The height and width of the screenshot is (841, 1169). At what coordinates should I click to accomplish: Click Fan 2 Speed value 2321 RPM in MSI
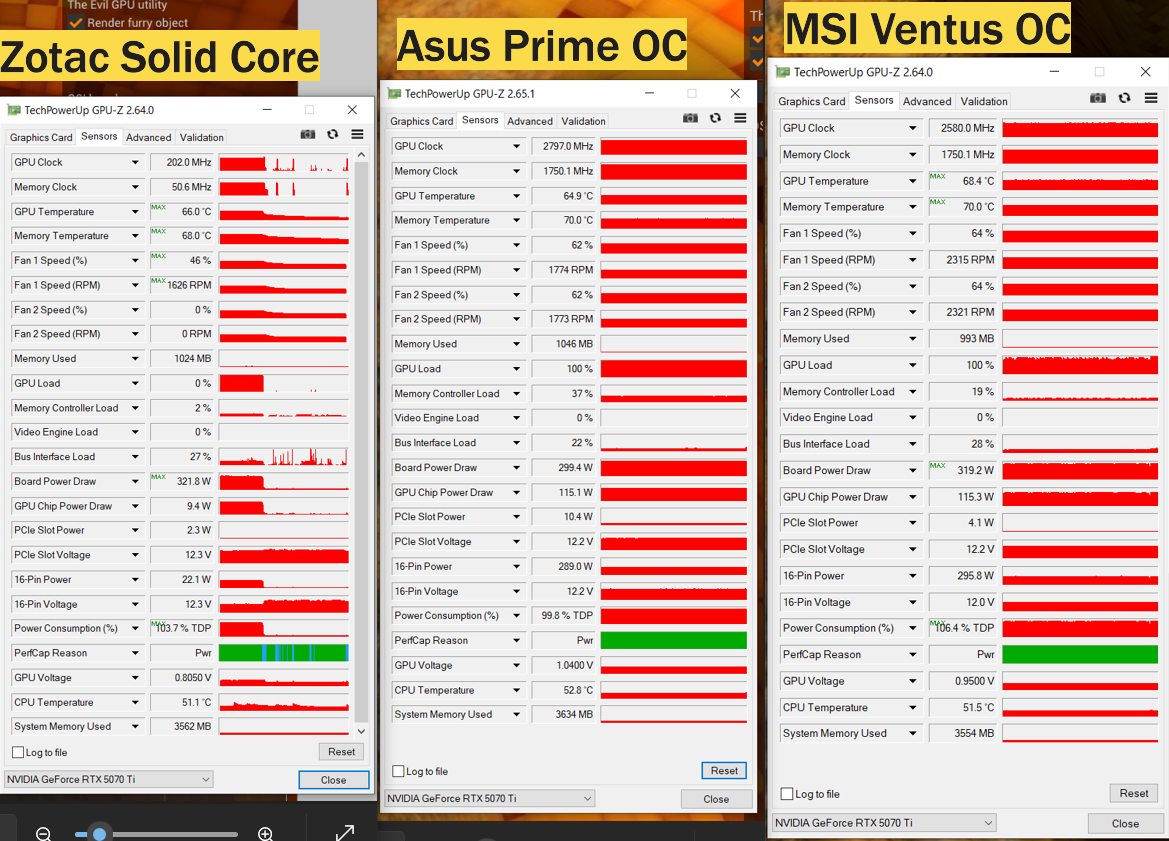tap(962, 312)
